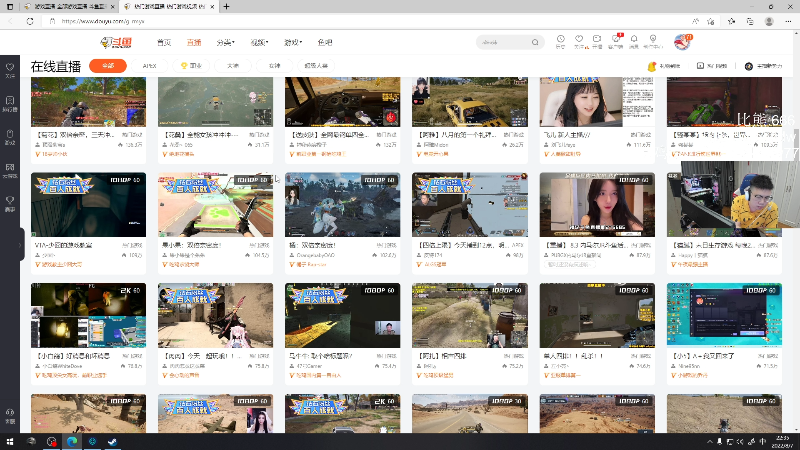Screen dimensions: 800x450
Task: Open the Windows Start menu
Action: pos(10,441)
